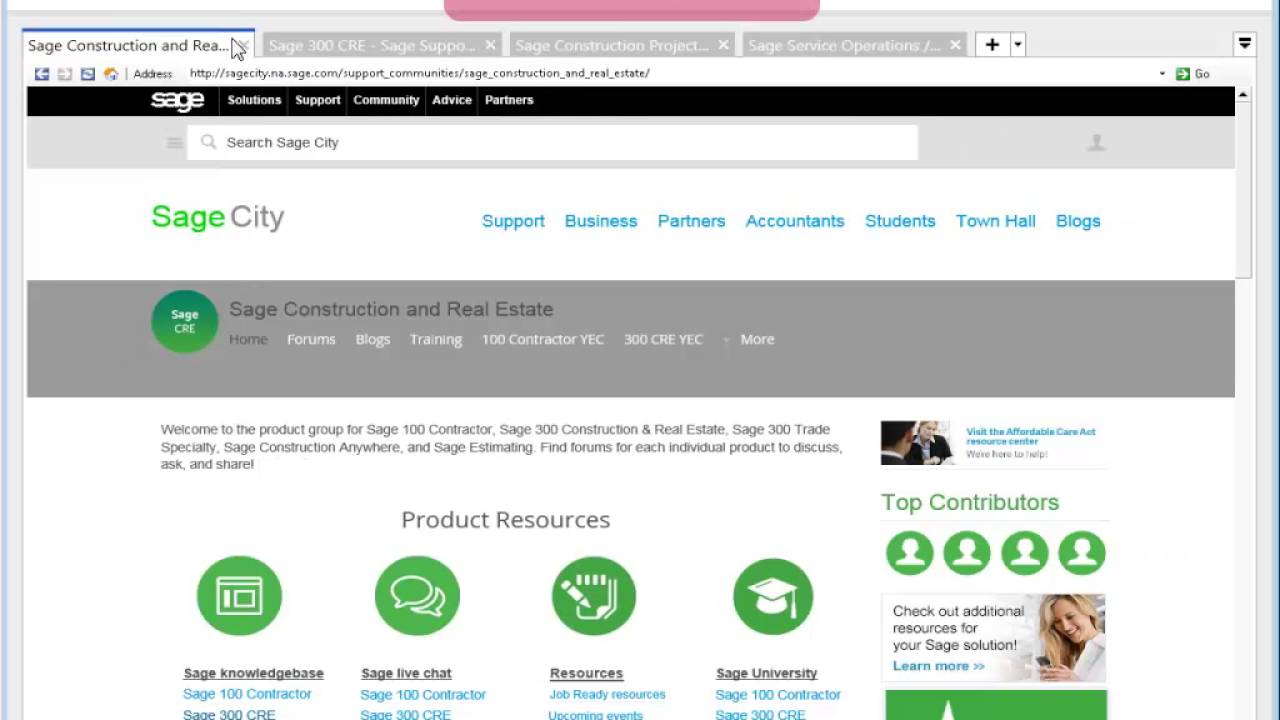Click the browser forward arrow icon

[65, 74]
